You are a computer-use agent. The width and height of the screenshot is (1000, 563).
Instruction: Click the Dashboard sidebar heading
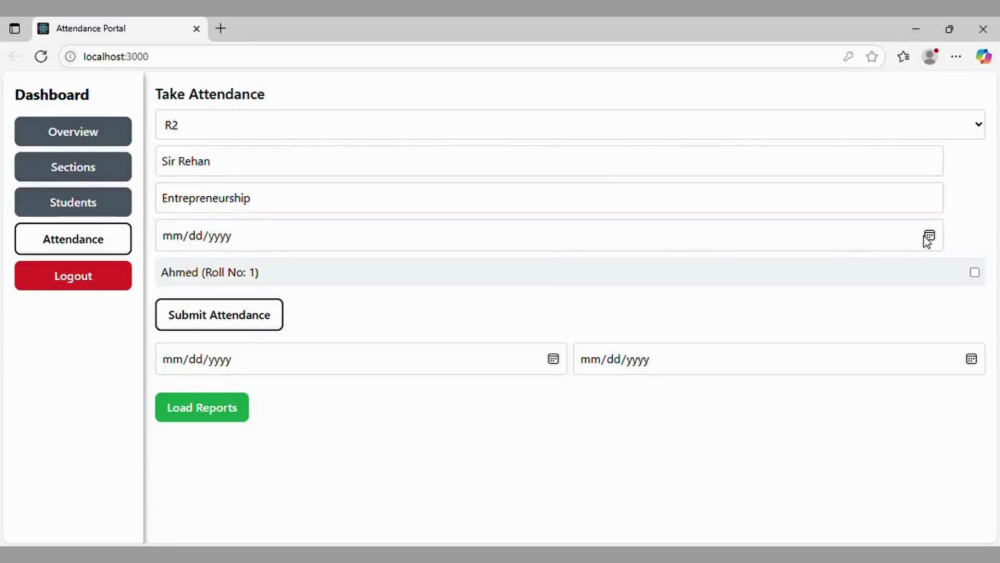[52, 94]
